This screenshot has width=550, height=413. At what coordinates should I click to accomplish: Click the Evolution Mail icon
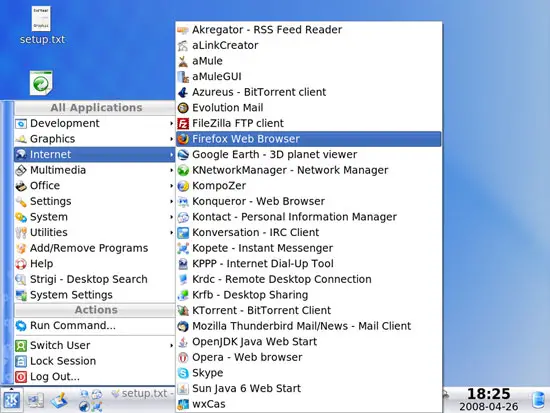[x=183, y=108]
